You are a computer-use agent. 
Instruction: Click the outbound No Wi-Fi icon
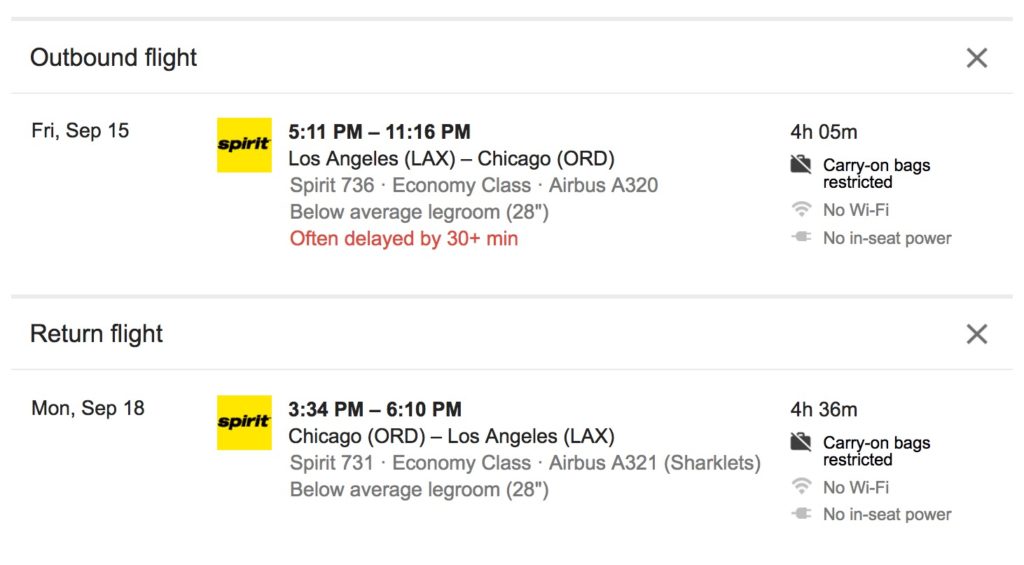coord(801,210)
